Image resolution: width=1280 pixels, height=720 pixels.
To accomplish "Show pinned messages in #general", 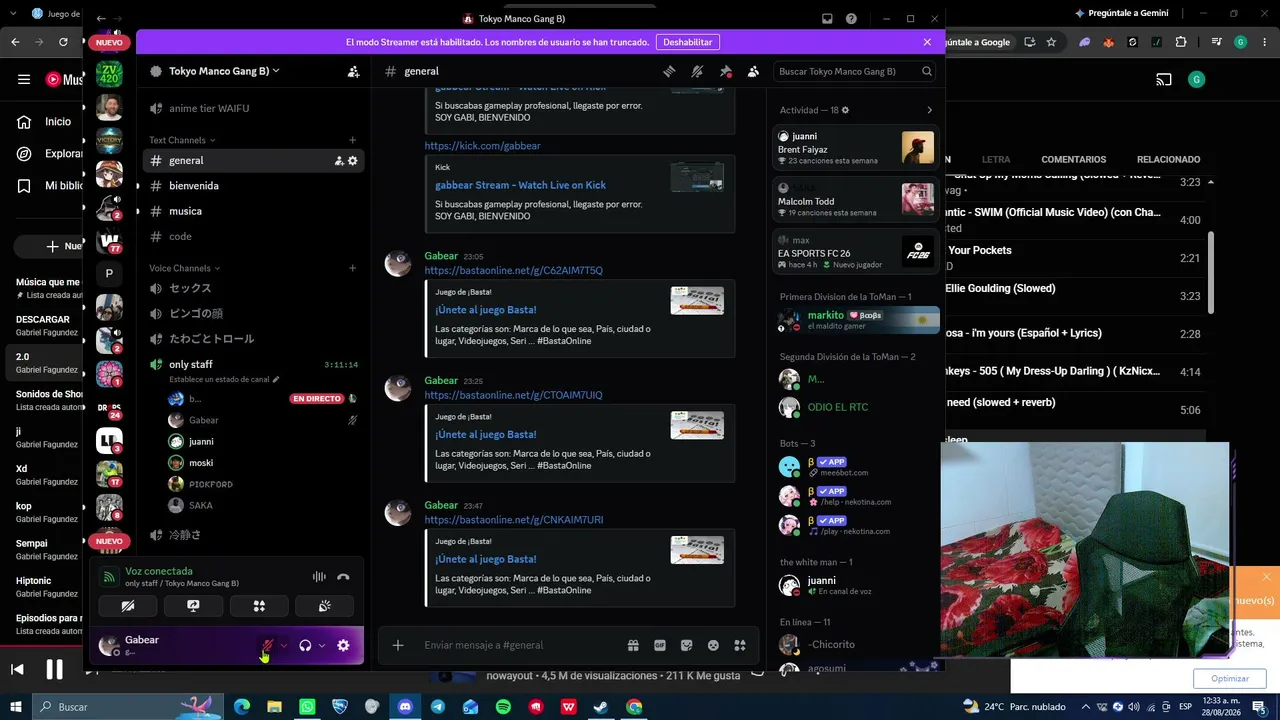I will 725,71.
